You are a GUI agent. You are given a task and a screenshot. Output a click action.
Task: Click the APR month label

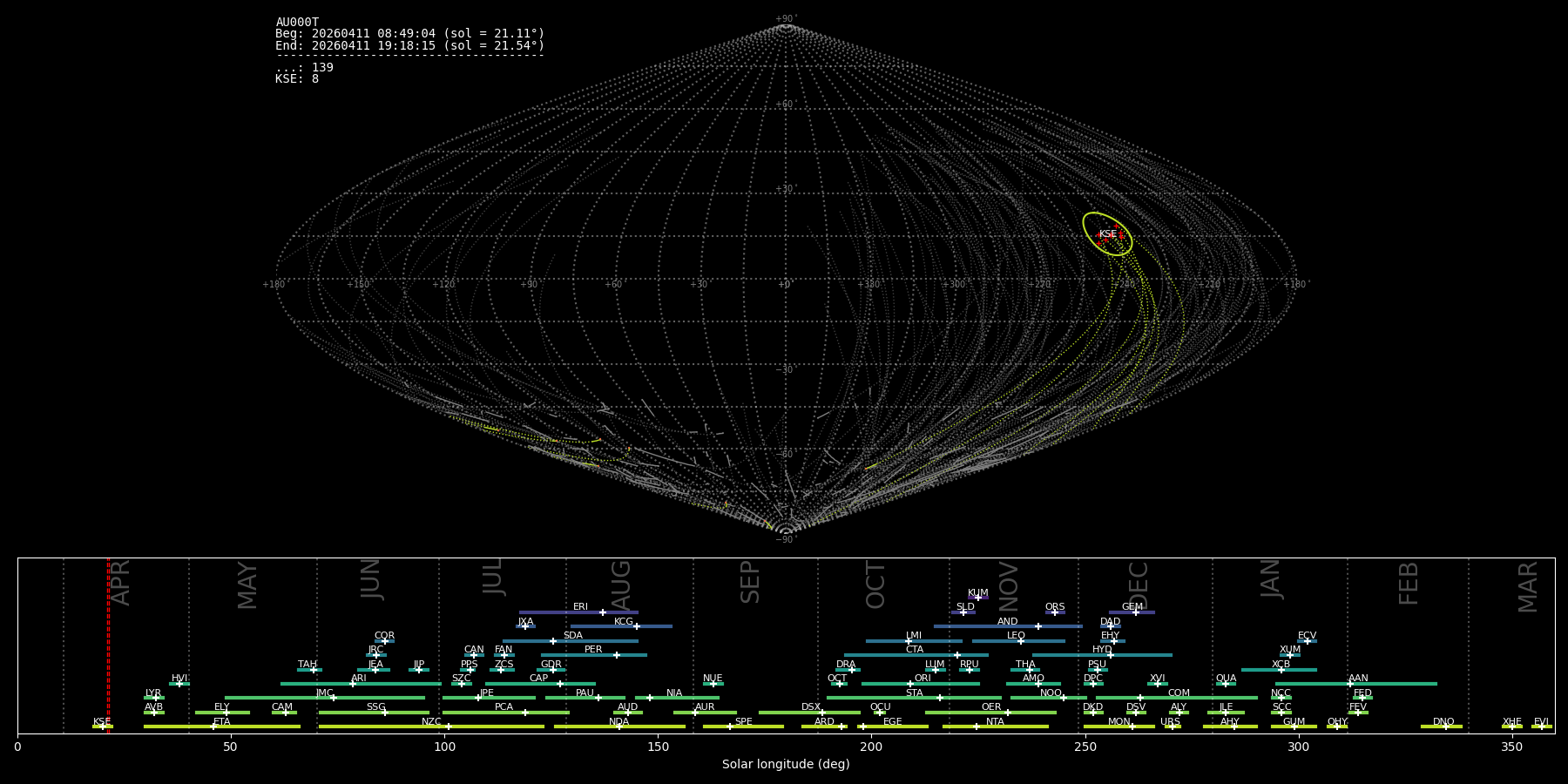click(x=120, y=582)
